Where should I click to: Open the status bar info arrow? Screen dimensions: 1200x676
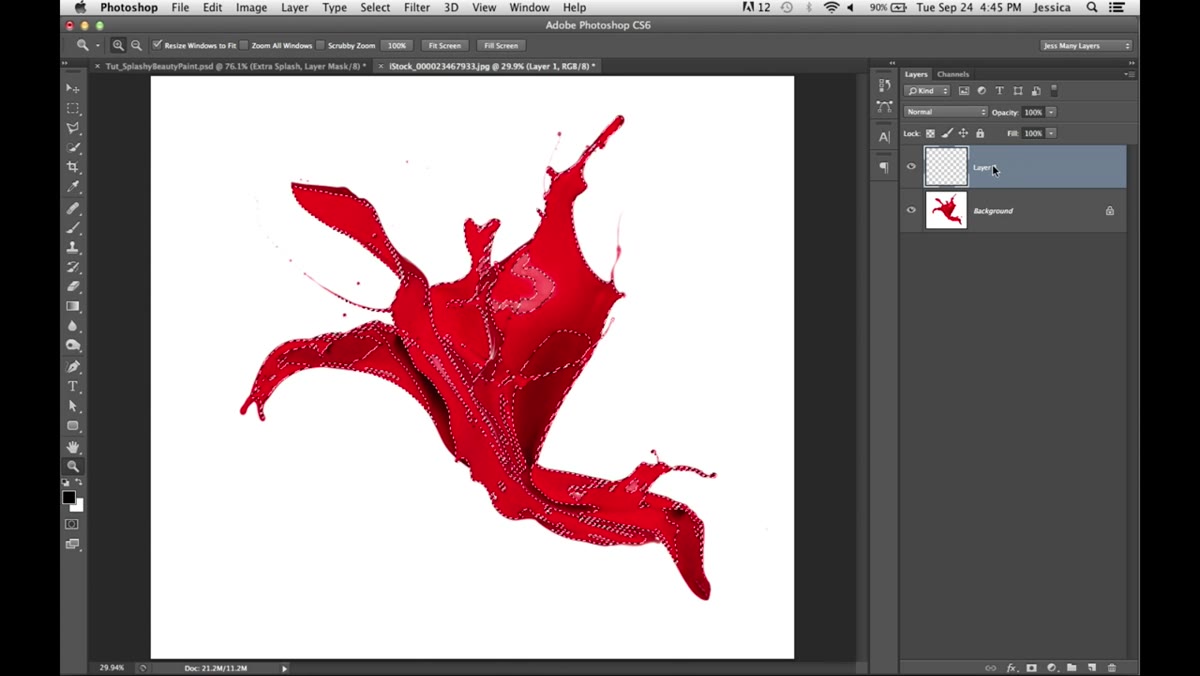(x=284, y=668)
